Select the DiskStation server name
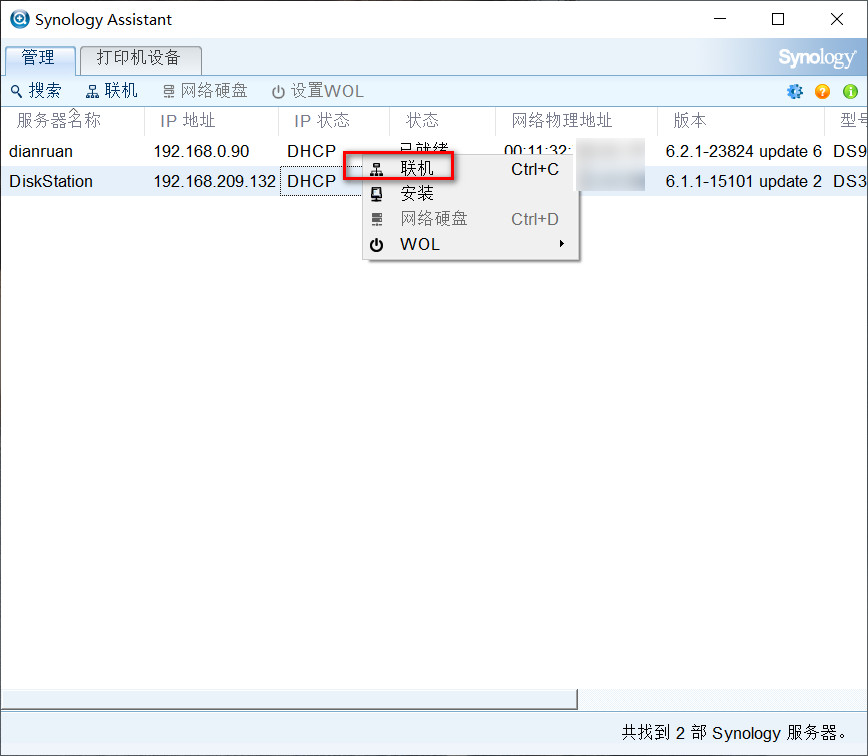Screen dimensions: 868x756 pyautogui.click(x=51, y=182)
